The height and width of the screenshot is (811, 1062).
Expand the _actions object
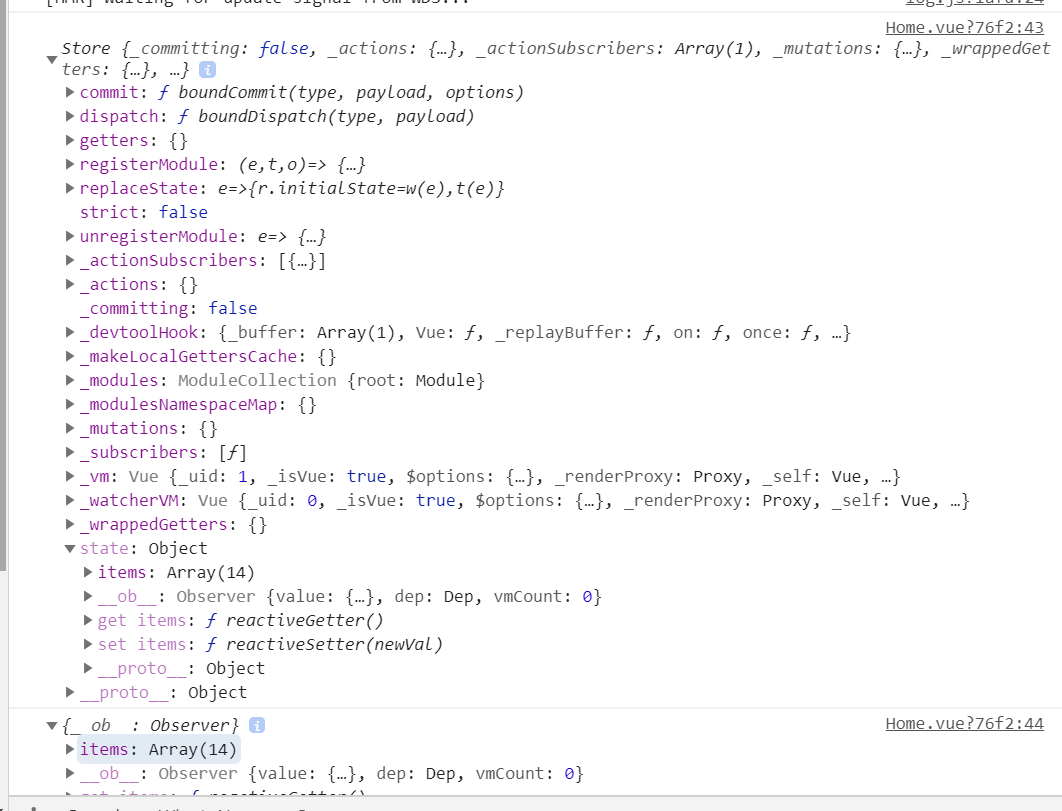click(x=70, y=284)
